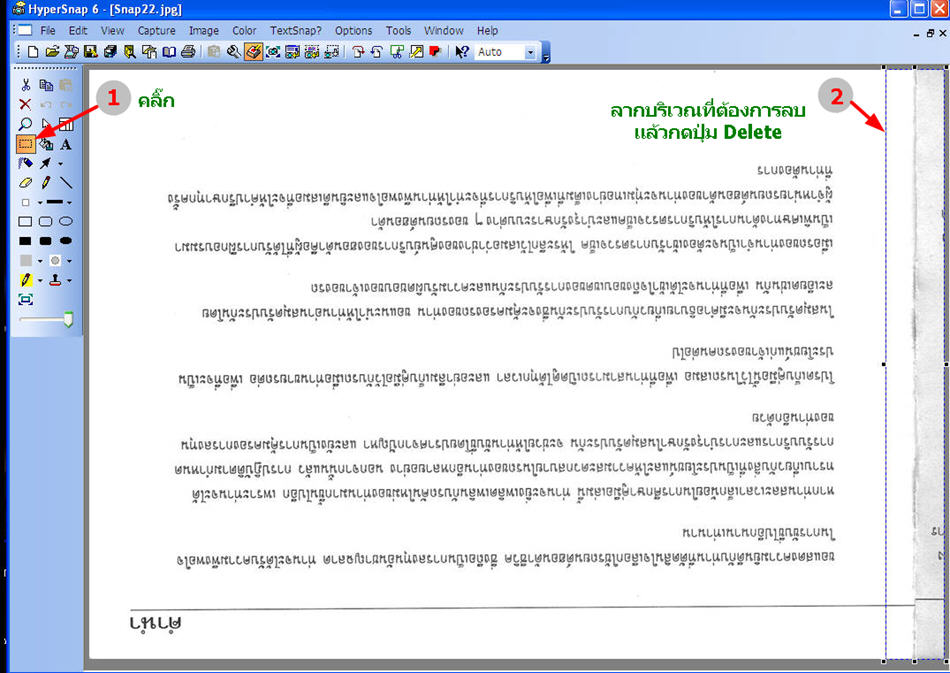Click the document system icon beside File
This screenshot has height=673, width=950.
pos(24,30)
